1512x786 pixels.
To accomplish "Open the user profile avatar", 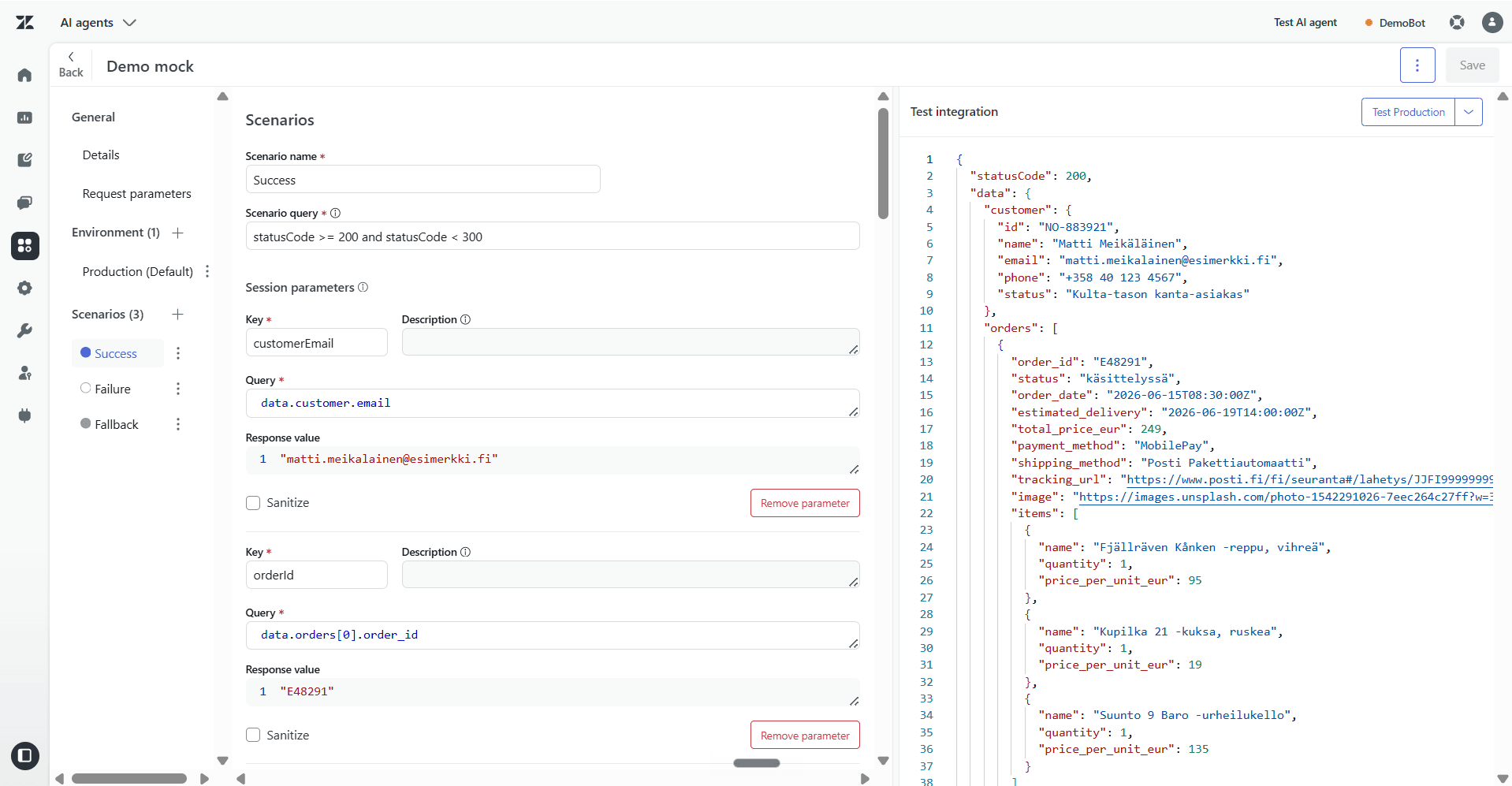I will pos(1492,22).
